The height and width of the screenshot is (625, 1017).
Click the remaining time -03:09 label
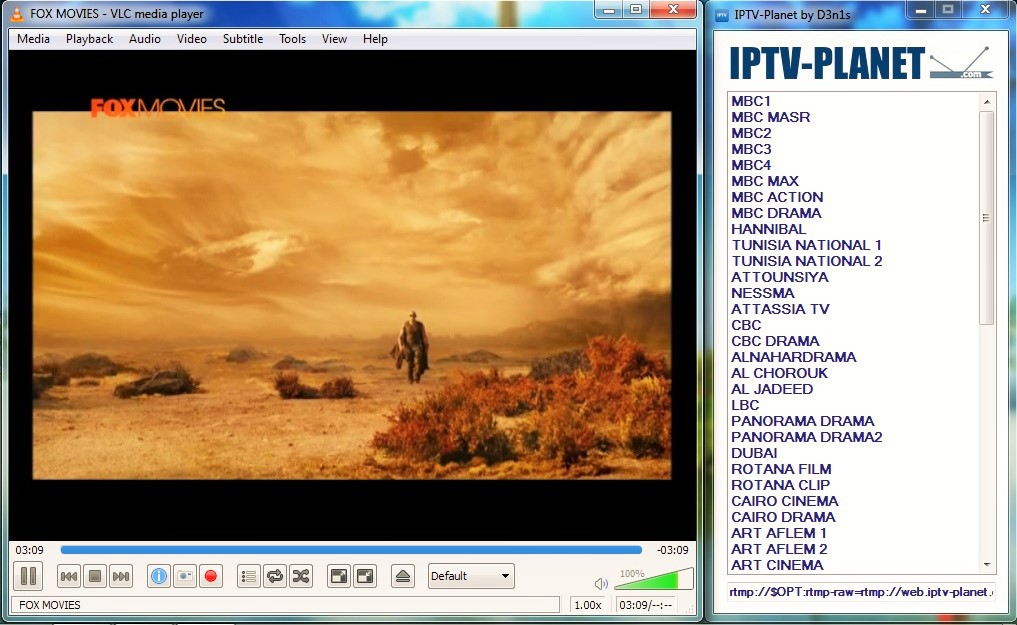click(x=673, y=550)
